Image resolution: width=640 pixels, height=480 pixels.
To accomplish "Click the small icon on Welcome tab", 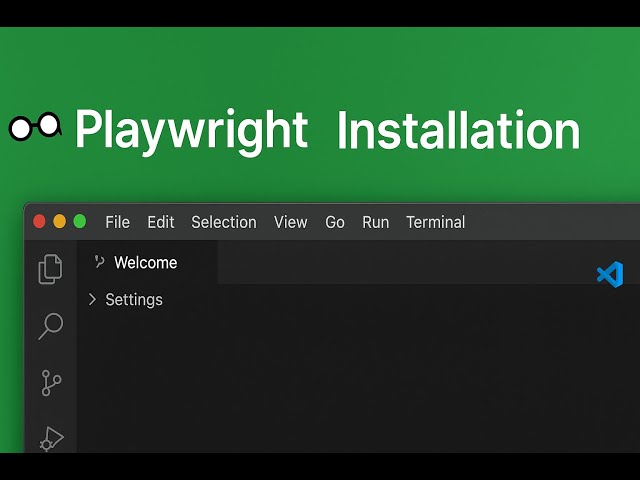I will click(x=99, y=262).
